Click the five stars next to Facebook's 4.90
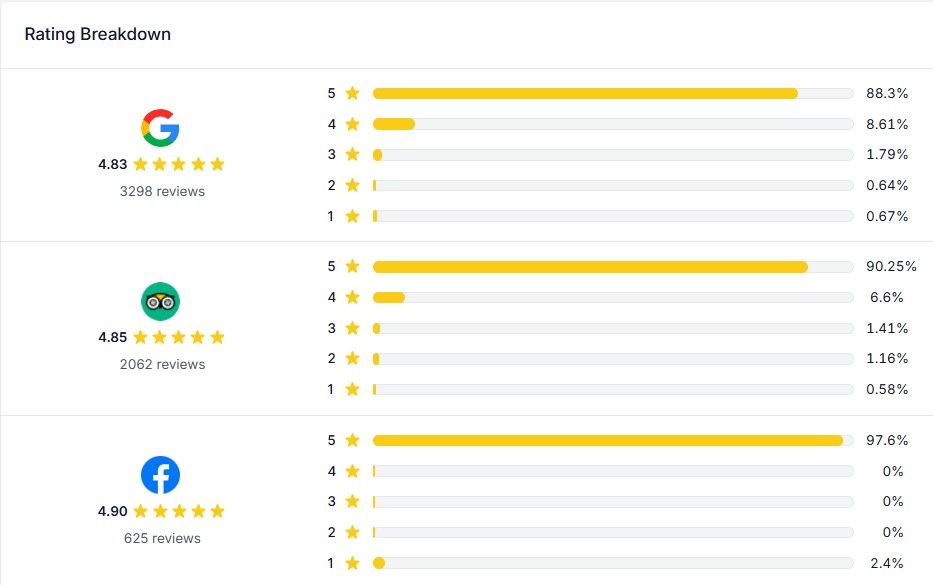The width and height of the screenshot is (933, 585). point(179,511)
